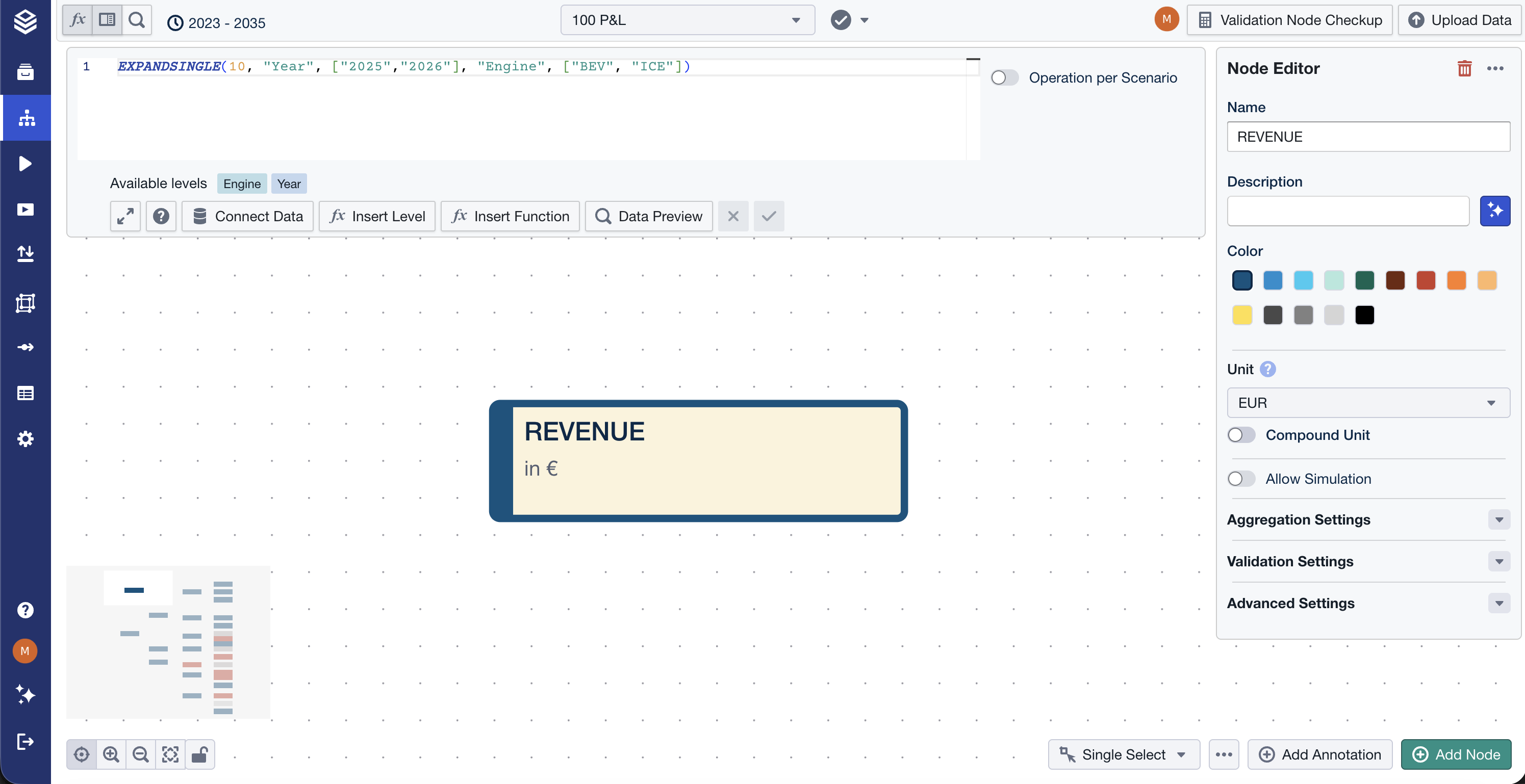Delete node using the red trash icon
This screenshot has width=1525, height=784.
(1464, 69)
